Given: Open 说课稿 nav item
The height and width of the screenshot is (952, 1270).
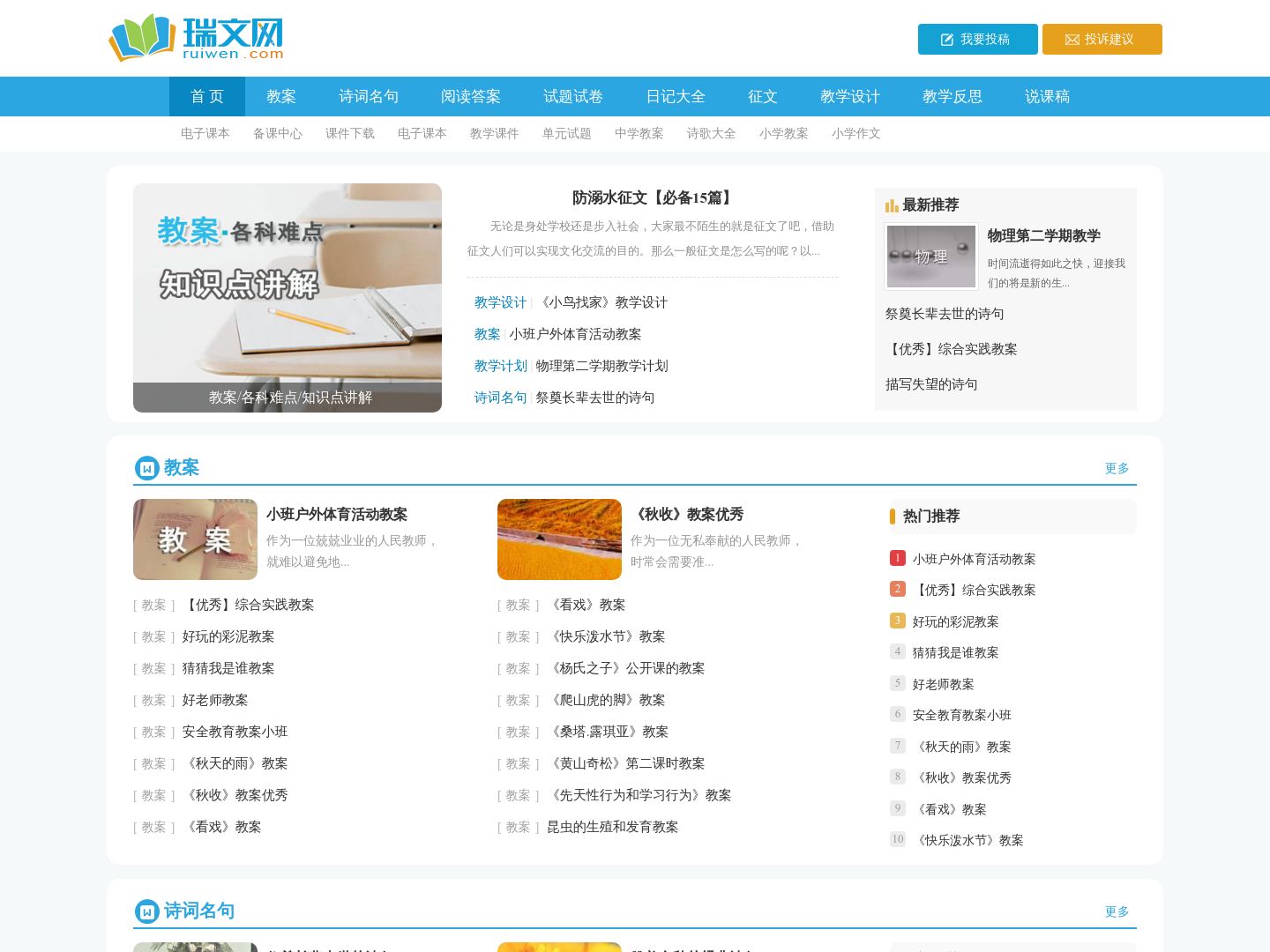Looking at the screenshot, I should point(1048,96).
